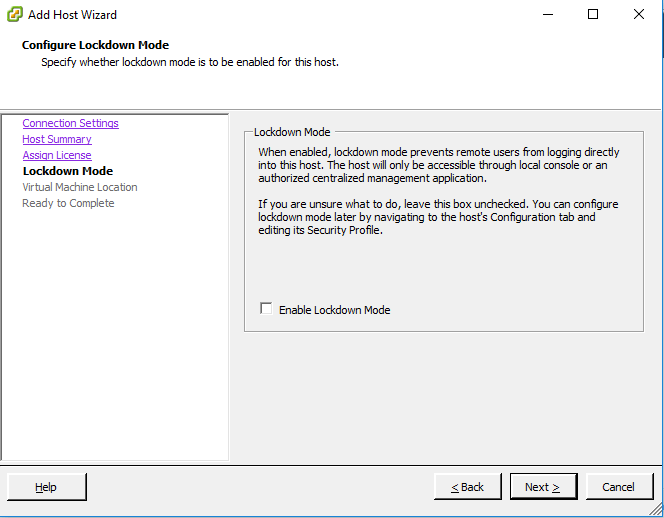Click the "Configure Lockdown Mode" header title

95,45
